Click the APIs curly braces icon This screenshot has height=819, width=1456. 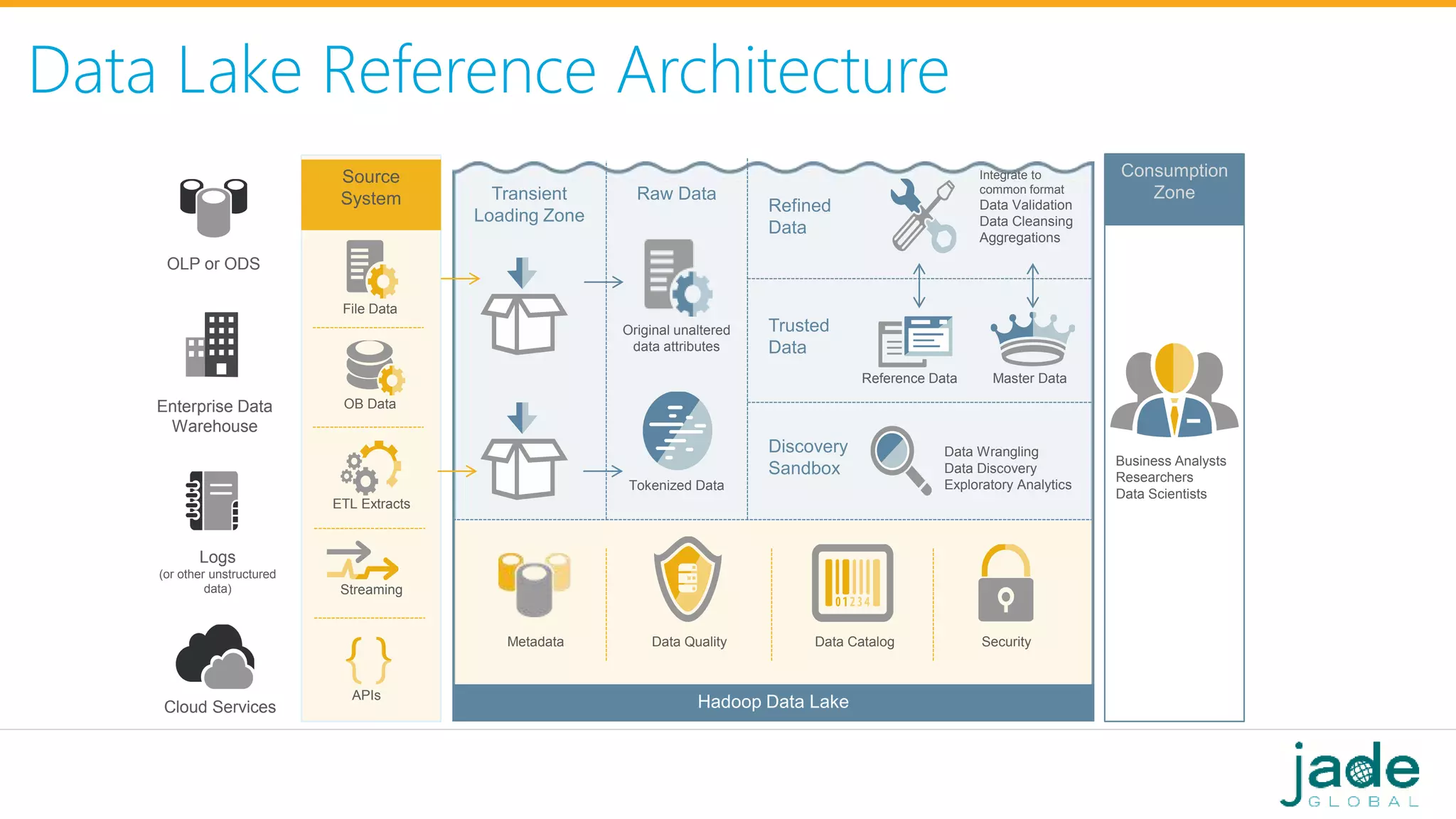pos(368,660)
